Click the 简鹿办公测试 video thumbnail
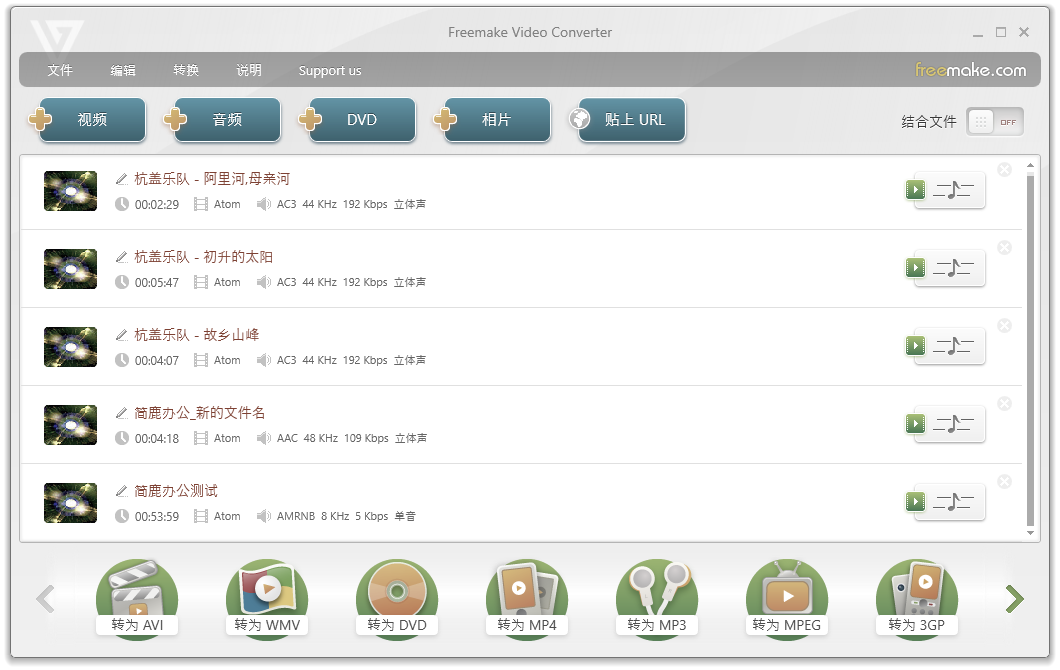Viewport: 1060px width, 670px height. click(69, 502)
